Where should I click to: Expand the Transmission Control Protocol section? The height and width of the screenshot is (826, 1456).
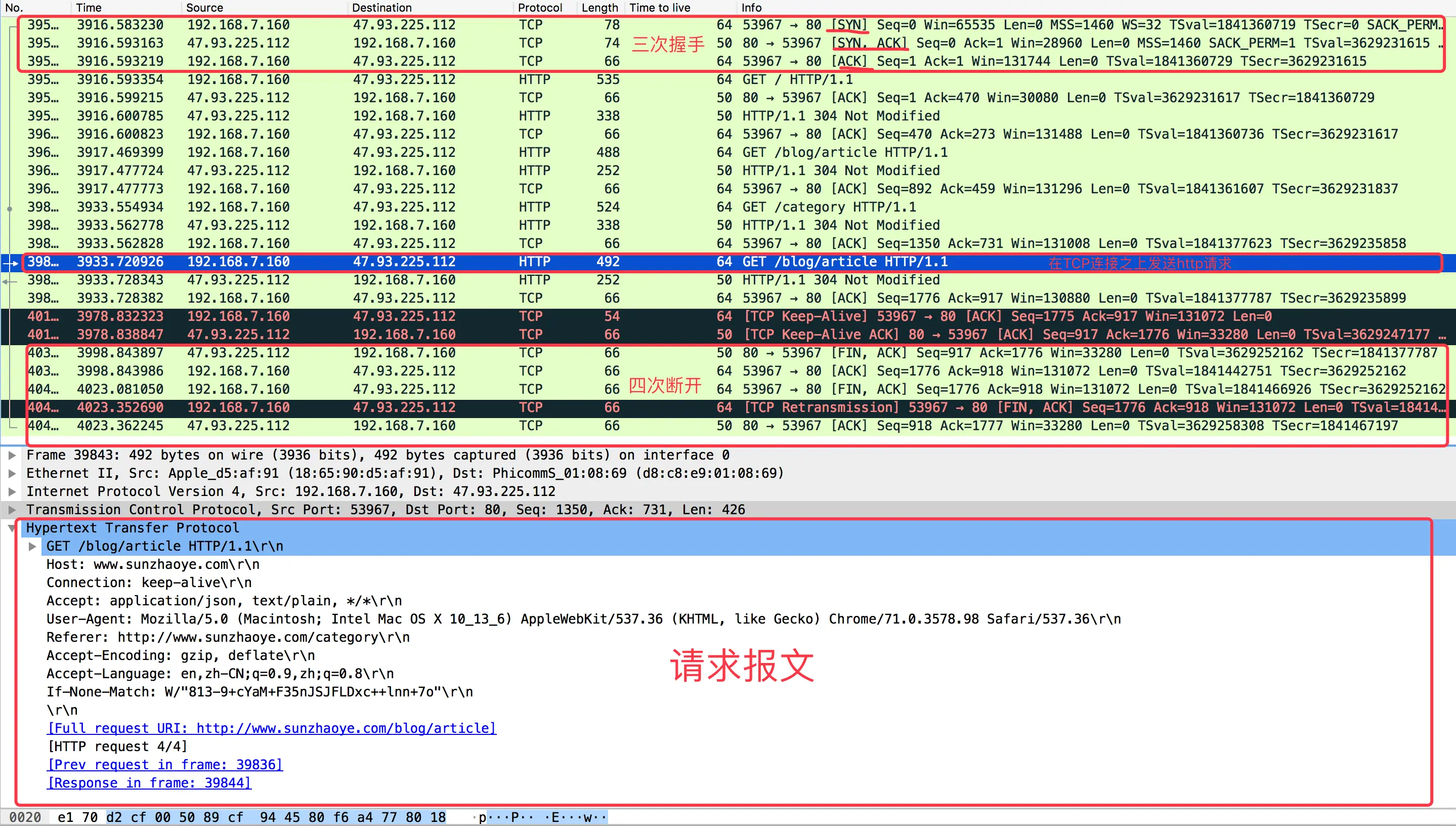13,510
